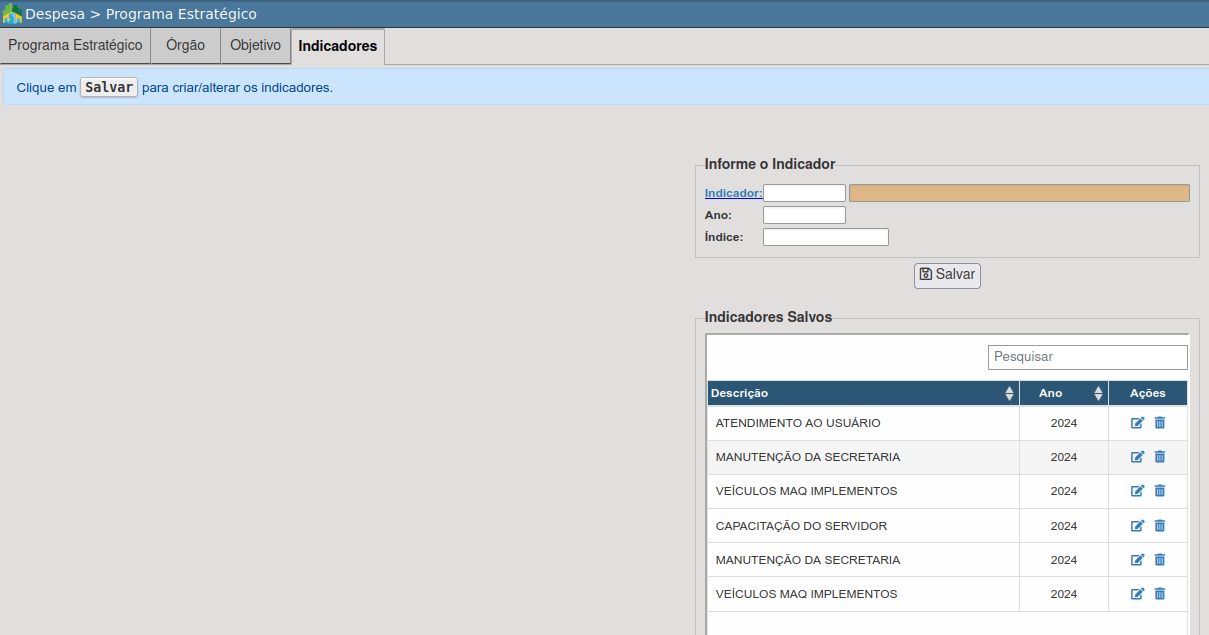Image resolution: width=1209 pixels, height=635 pixels.
Task: Focus the Ano input field
Action: coord(804,215)
